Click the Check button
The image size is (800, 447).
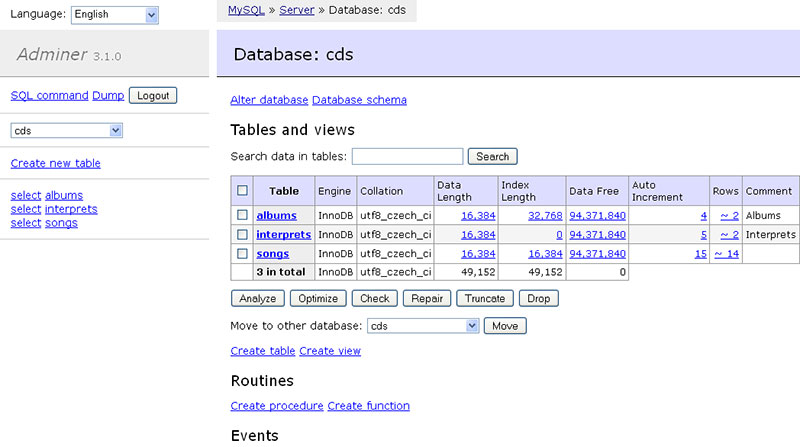coord(374,299)
